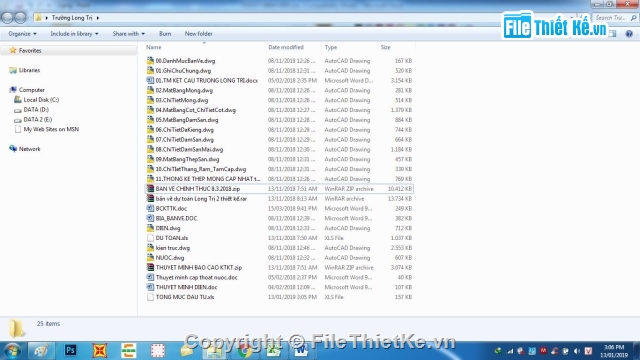Select the NUOC.dwg AutoCAD icon
Viewport: 640px width, 360px height.
[x=150, y=258]
